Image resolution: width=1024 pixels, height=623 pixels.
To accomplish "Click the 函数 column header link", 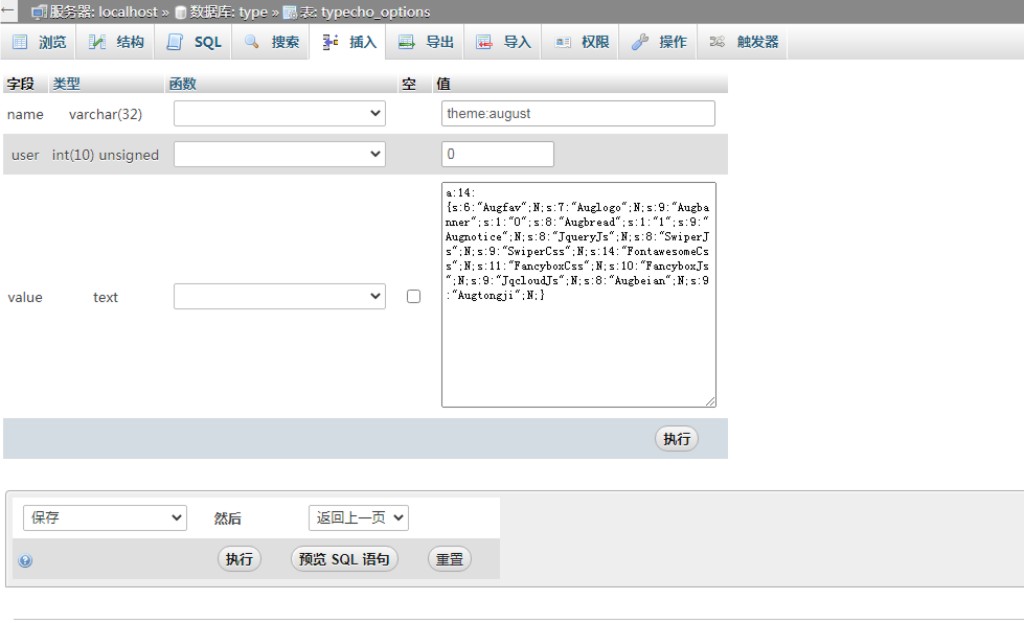I will [x=182, y=84].
